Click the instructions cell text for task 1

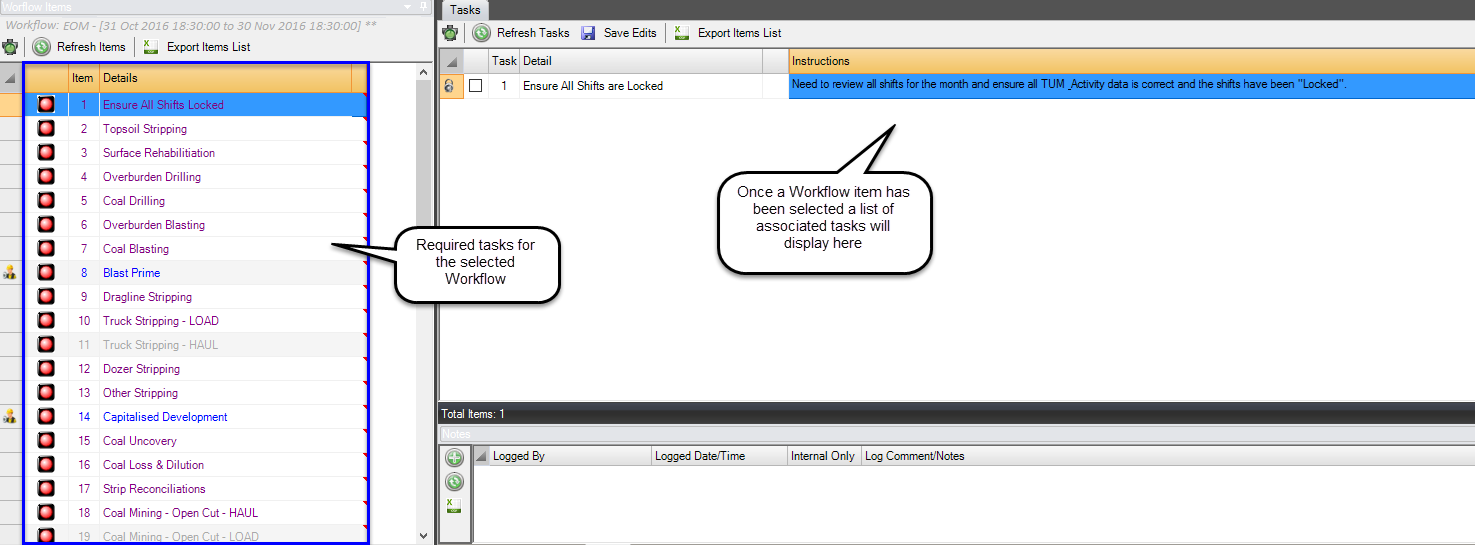pyautogui.click(x=1069, y=85)
